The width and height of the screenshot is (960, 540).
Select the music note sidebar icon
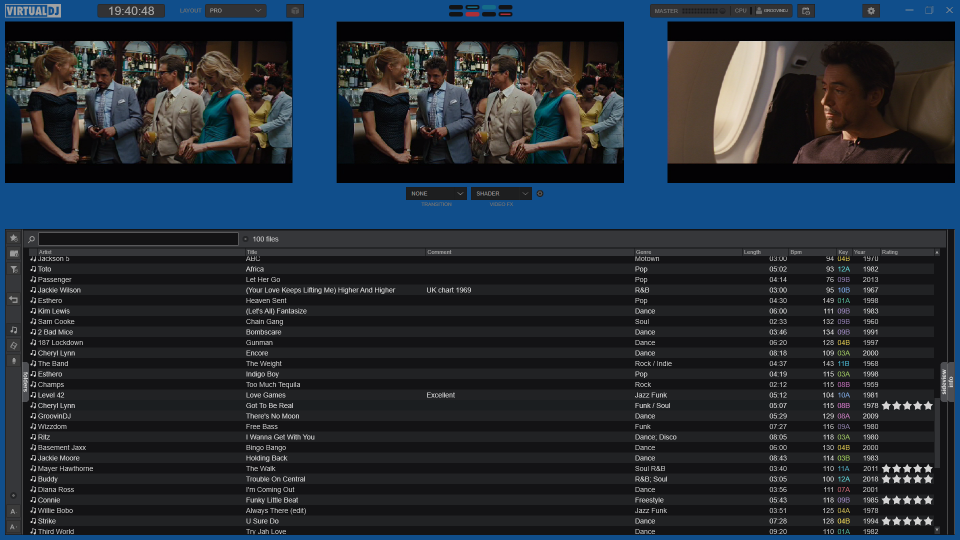(x=13, y=330)
